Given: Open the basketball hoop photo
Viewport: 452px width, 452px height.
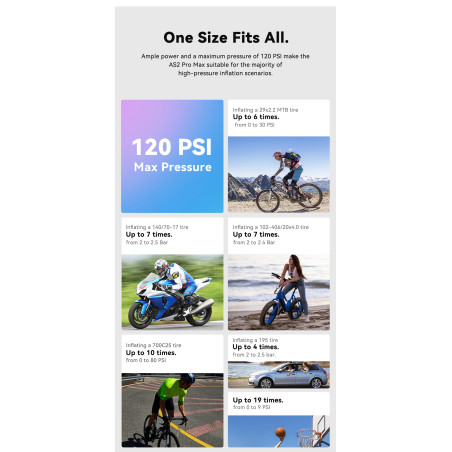Looking at the screenshot, I should pos(279,431).
